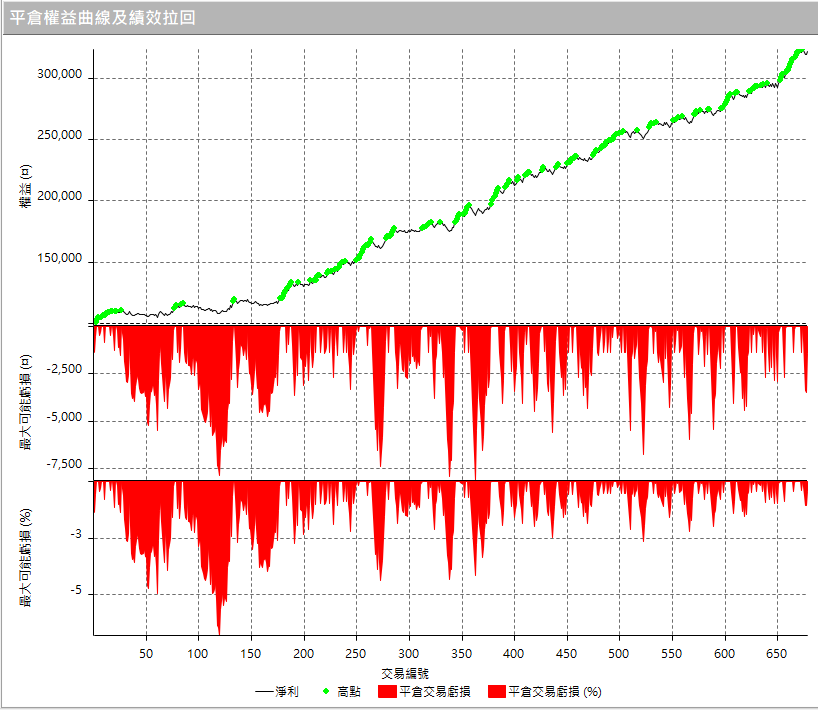Click trade number 150 on the x-axis
The image size is (818, 710).
click(251, 654)
